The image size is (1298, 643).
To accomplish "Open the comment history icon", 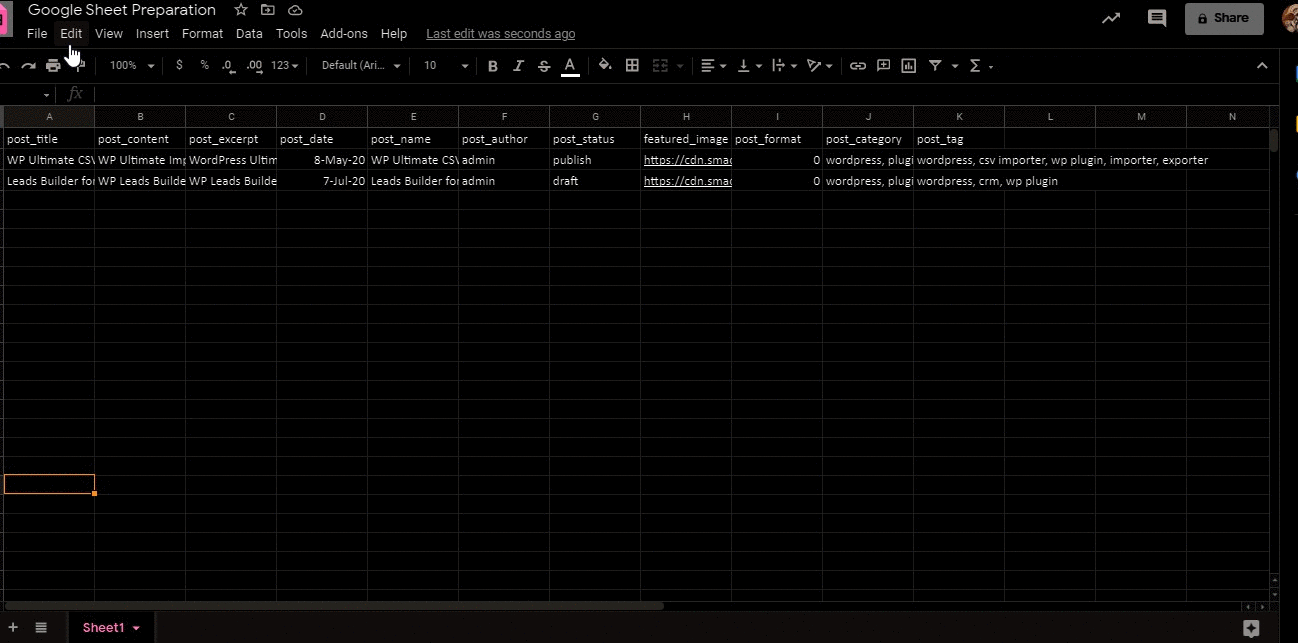I will (1157, 18).
